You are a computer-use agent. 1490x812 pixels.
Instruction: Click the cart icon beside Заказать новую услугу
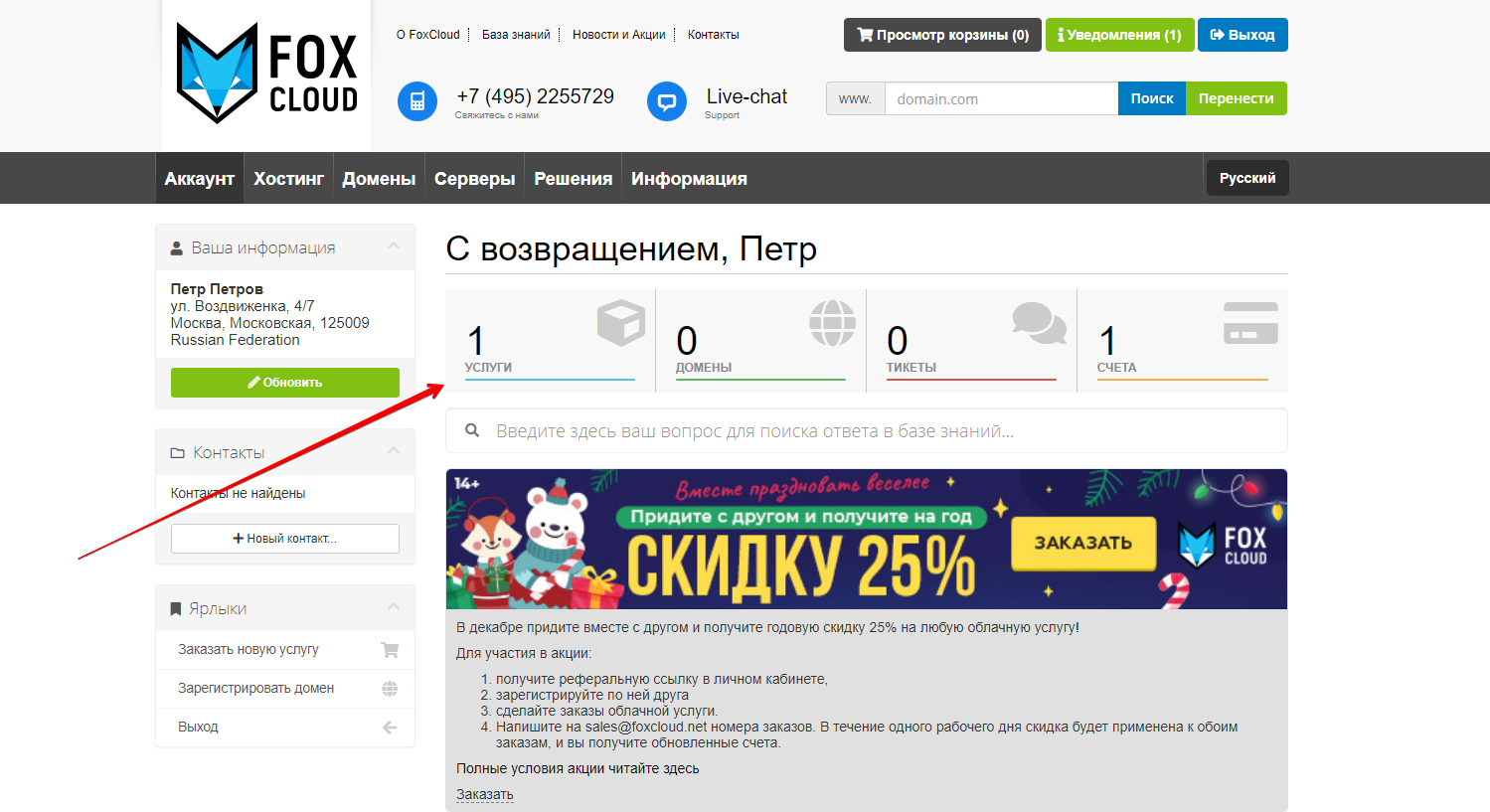tap(390, 650)
